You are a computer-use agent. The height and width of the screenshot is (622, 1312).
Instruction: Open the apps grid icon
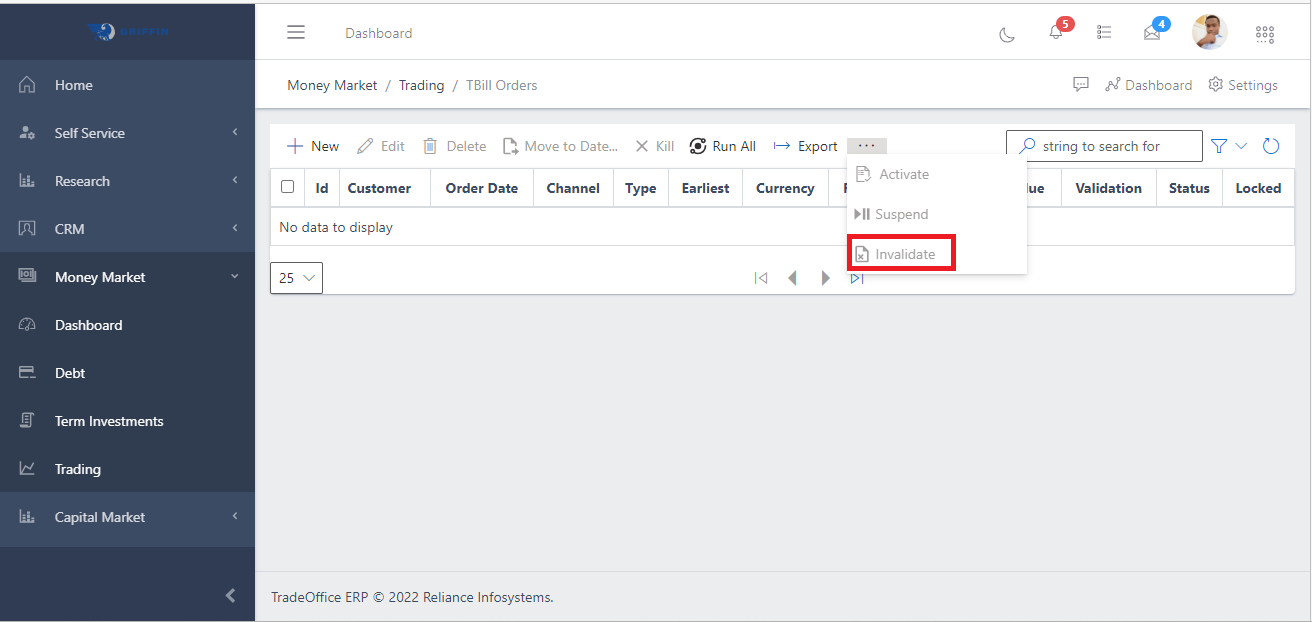(1265, 34)
